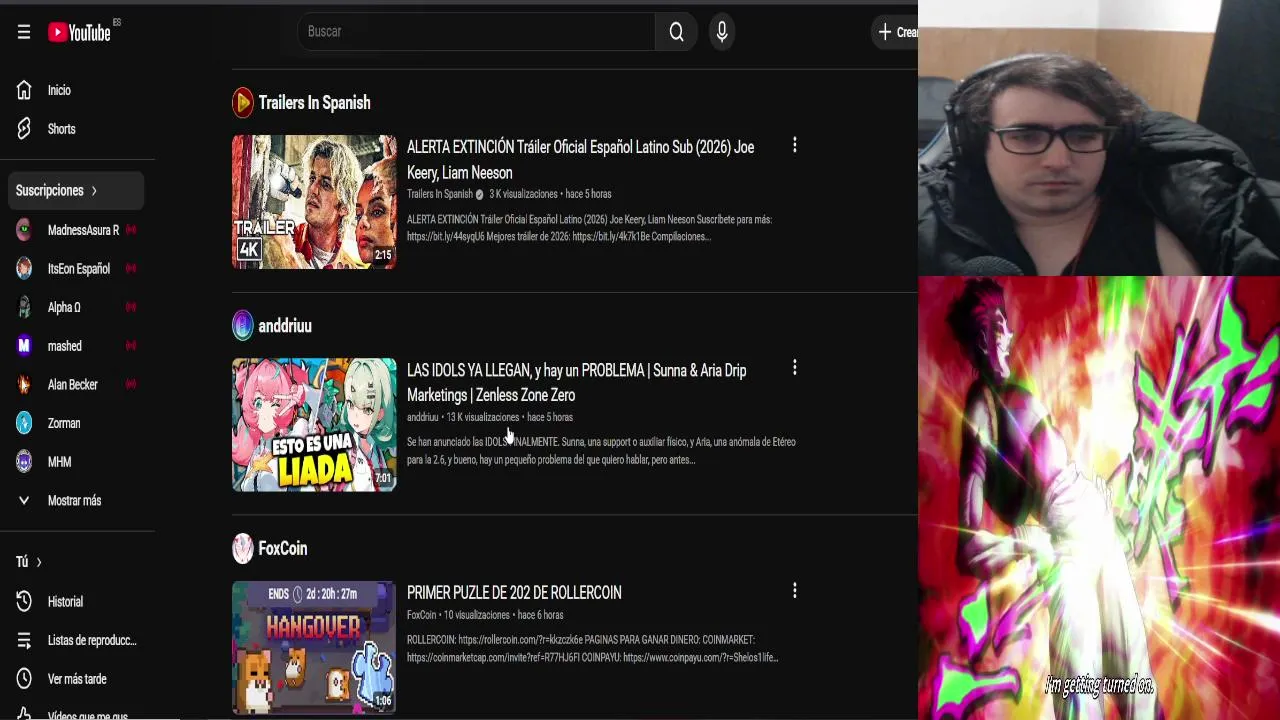Click FoxCoin channel avatar

point(243,548)
